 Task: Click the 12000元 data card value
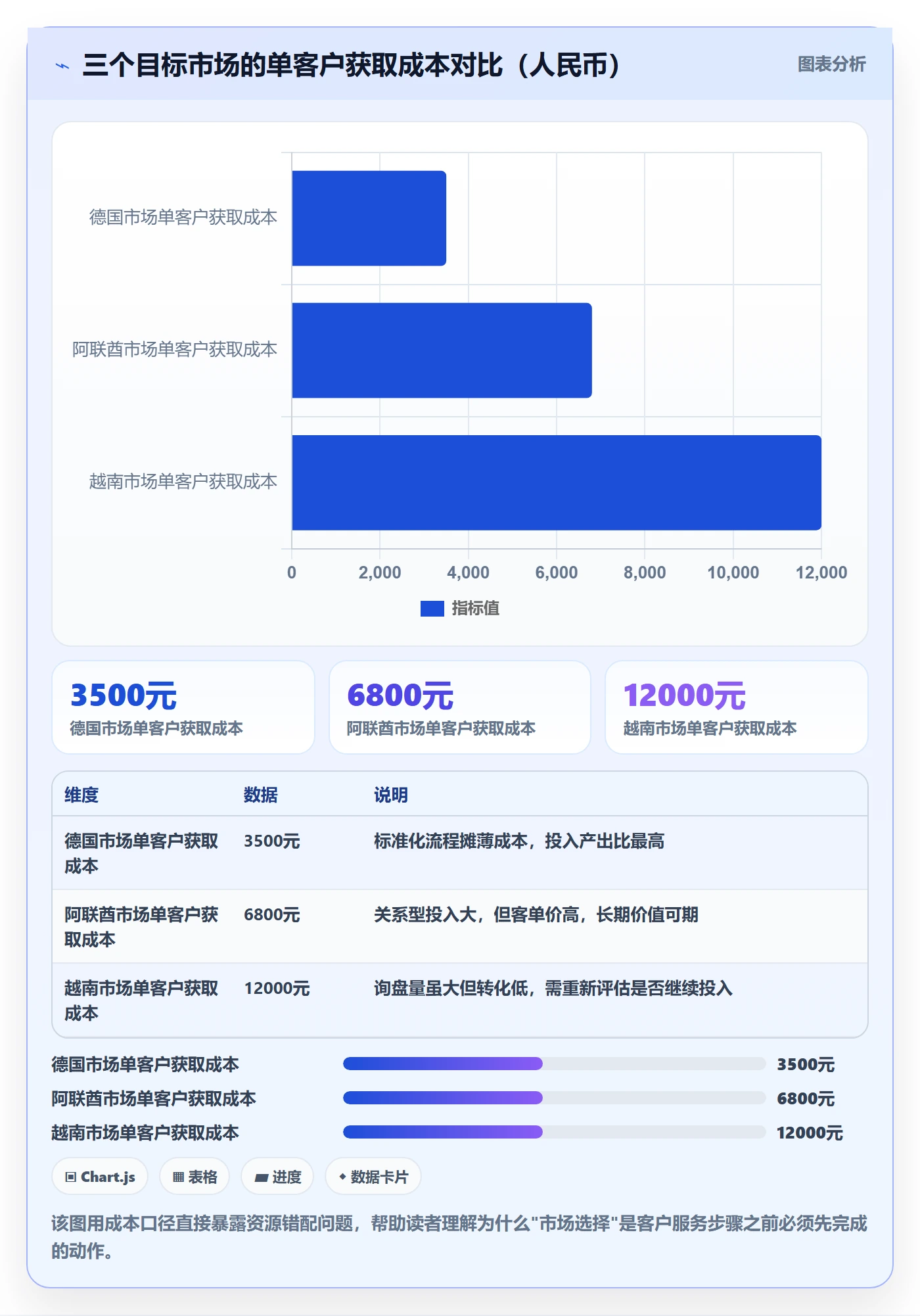point(684,695)
